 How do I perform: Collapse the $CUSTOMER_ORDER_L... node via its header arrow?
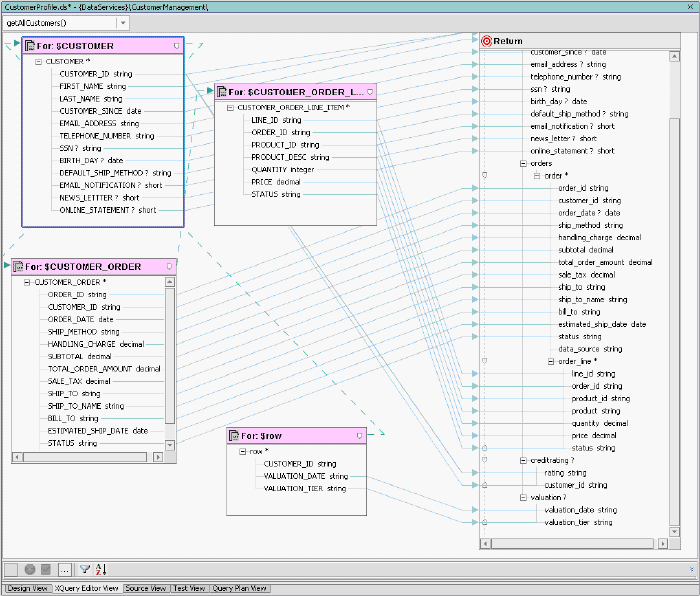coord(370,92)
